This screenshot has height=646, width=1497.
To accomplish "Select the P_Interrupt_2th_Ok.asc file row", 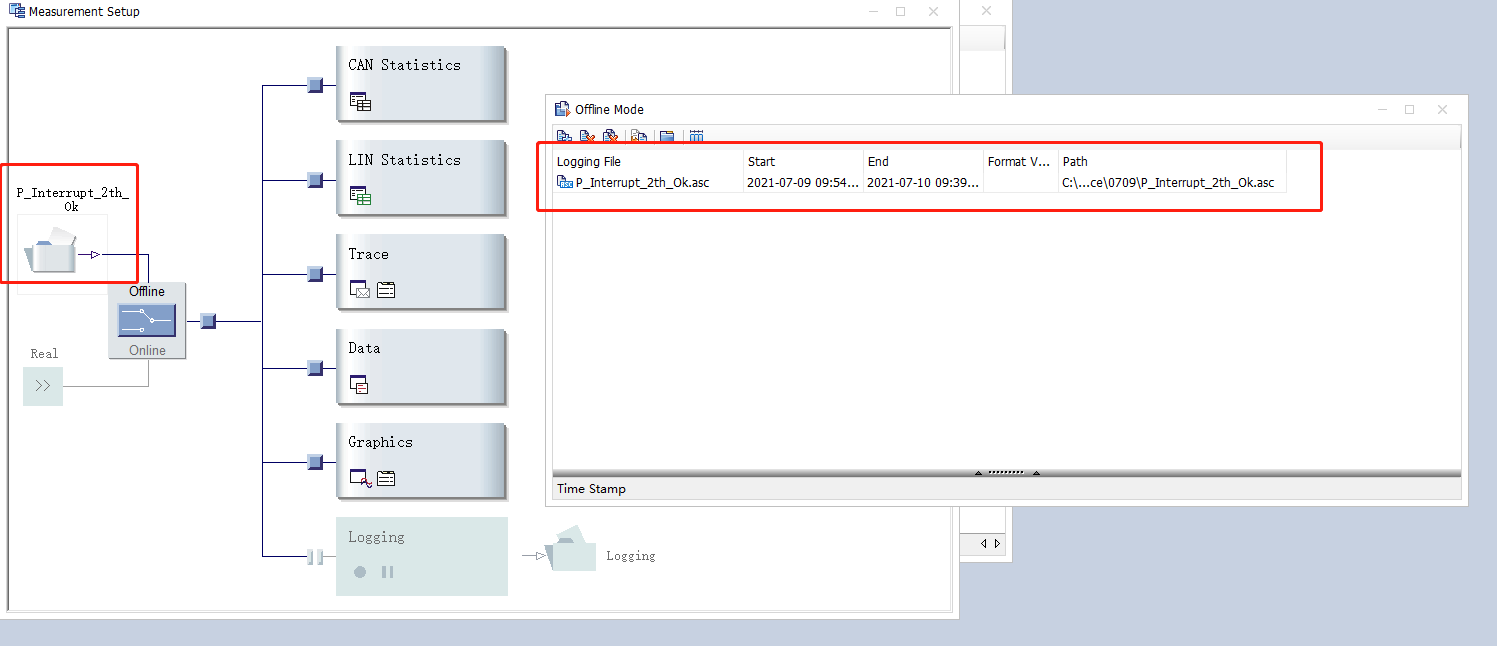I will coord(919,182).
